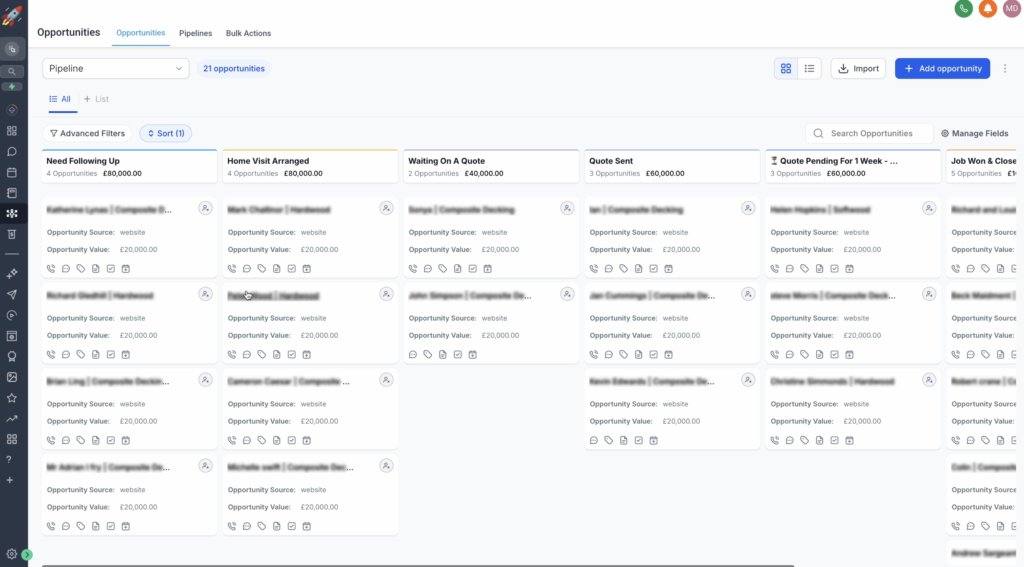Open the help question mark in sidebar
Viewport: 1024px width, 567px height.
[x=9, y=460]
